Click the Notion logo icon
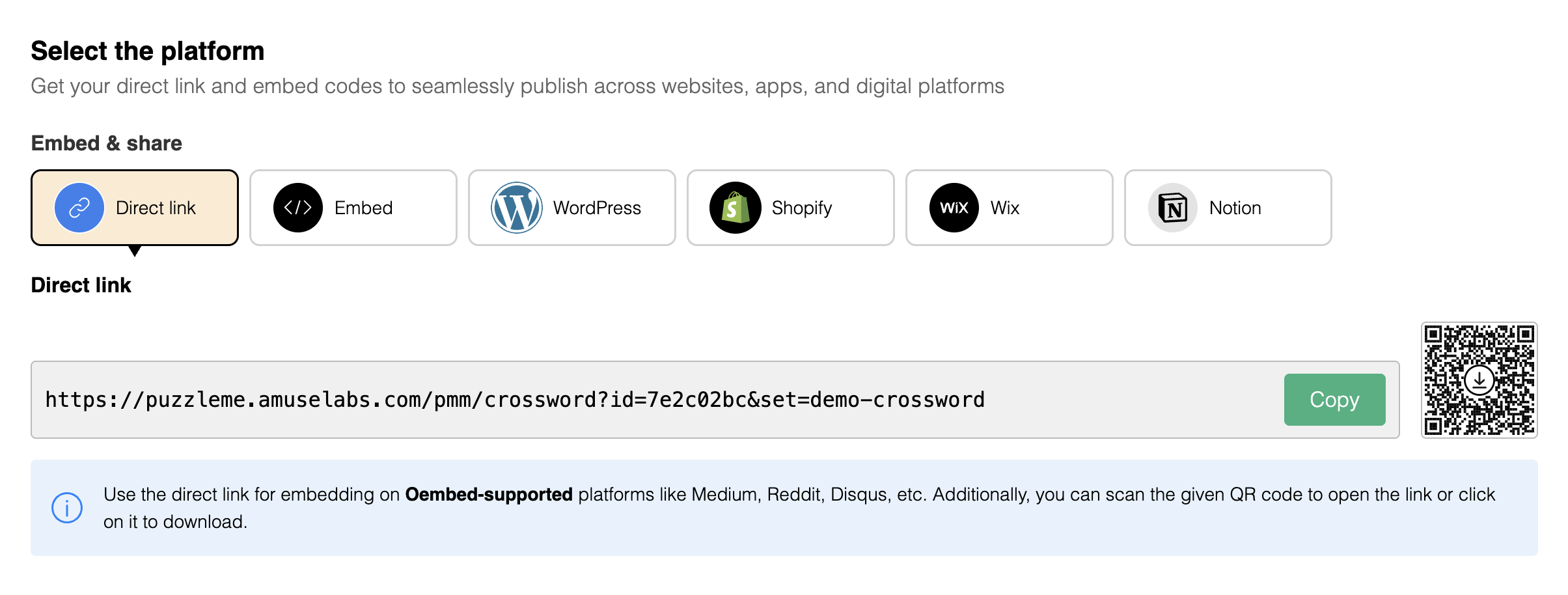Screen dimensions: 1568x595 1173,208
